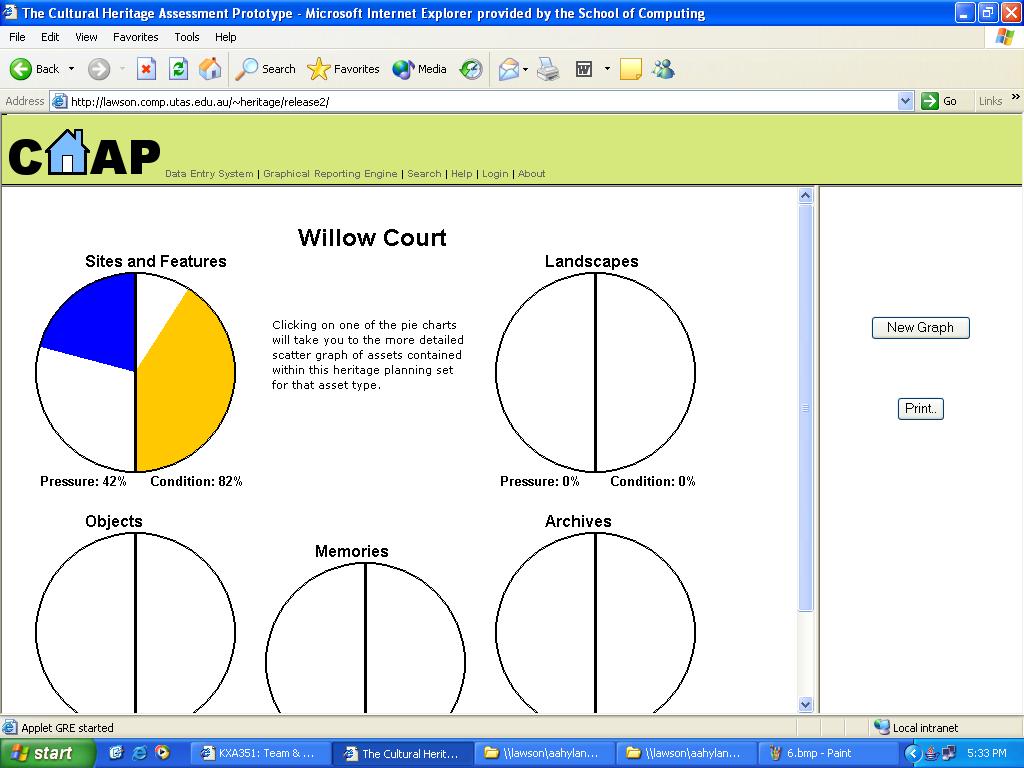
Task: Refresh the current page
Action: click(178, 69)
